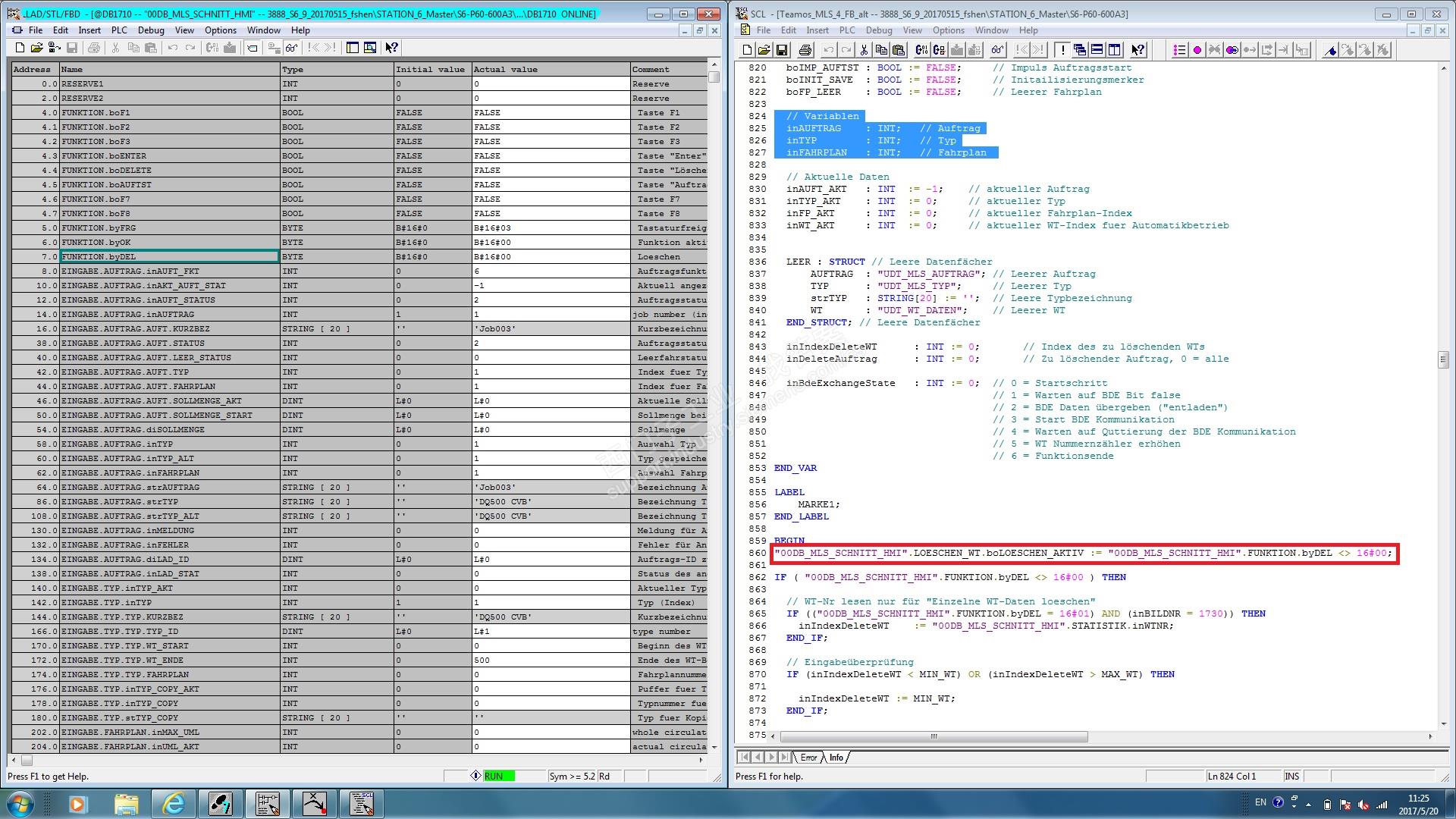This screenshot has height=819, width=1456.
Task: Click the bookmarks list icon in the SCL toolbar
Action: tap(1179, 50)
